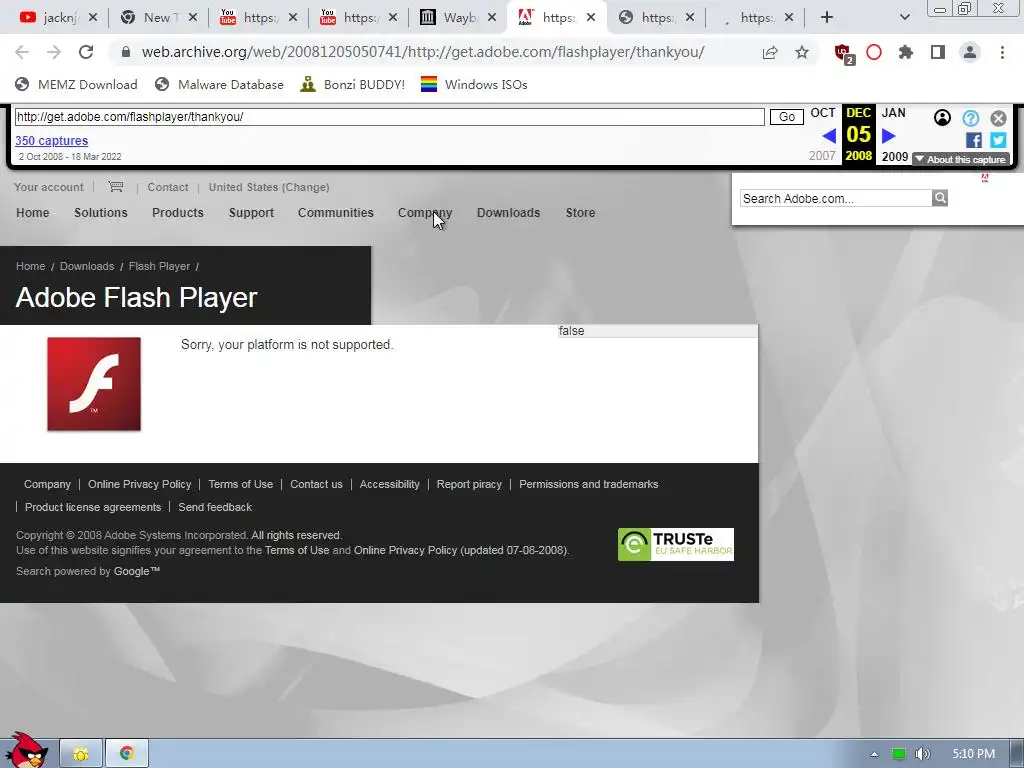Go back with browser back arrow

tap(22, 52)
